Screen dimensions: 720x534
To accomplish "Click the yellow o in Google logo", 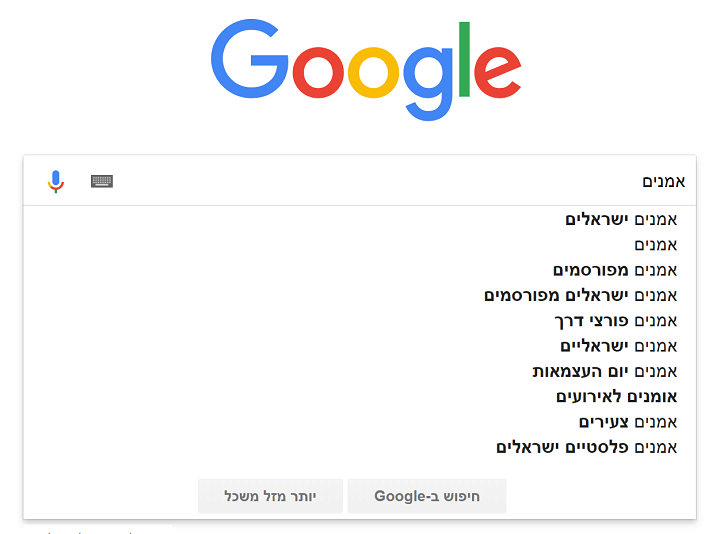I will 373,73.
